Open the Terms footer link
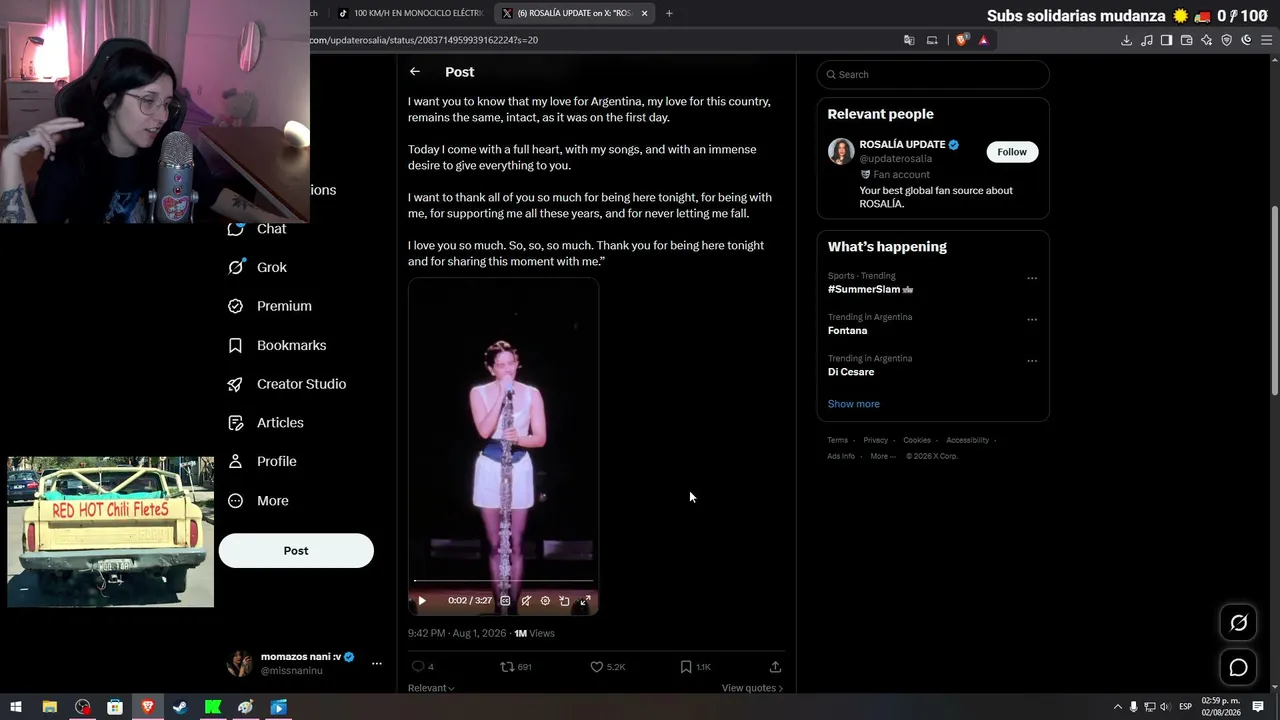Viewport: 1280px width, 720px height. 837,440
